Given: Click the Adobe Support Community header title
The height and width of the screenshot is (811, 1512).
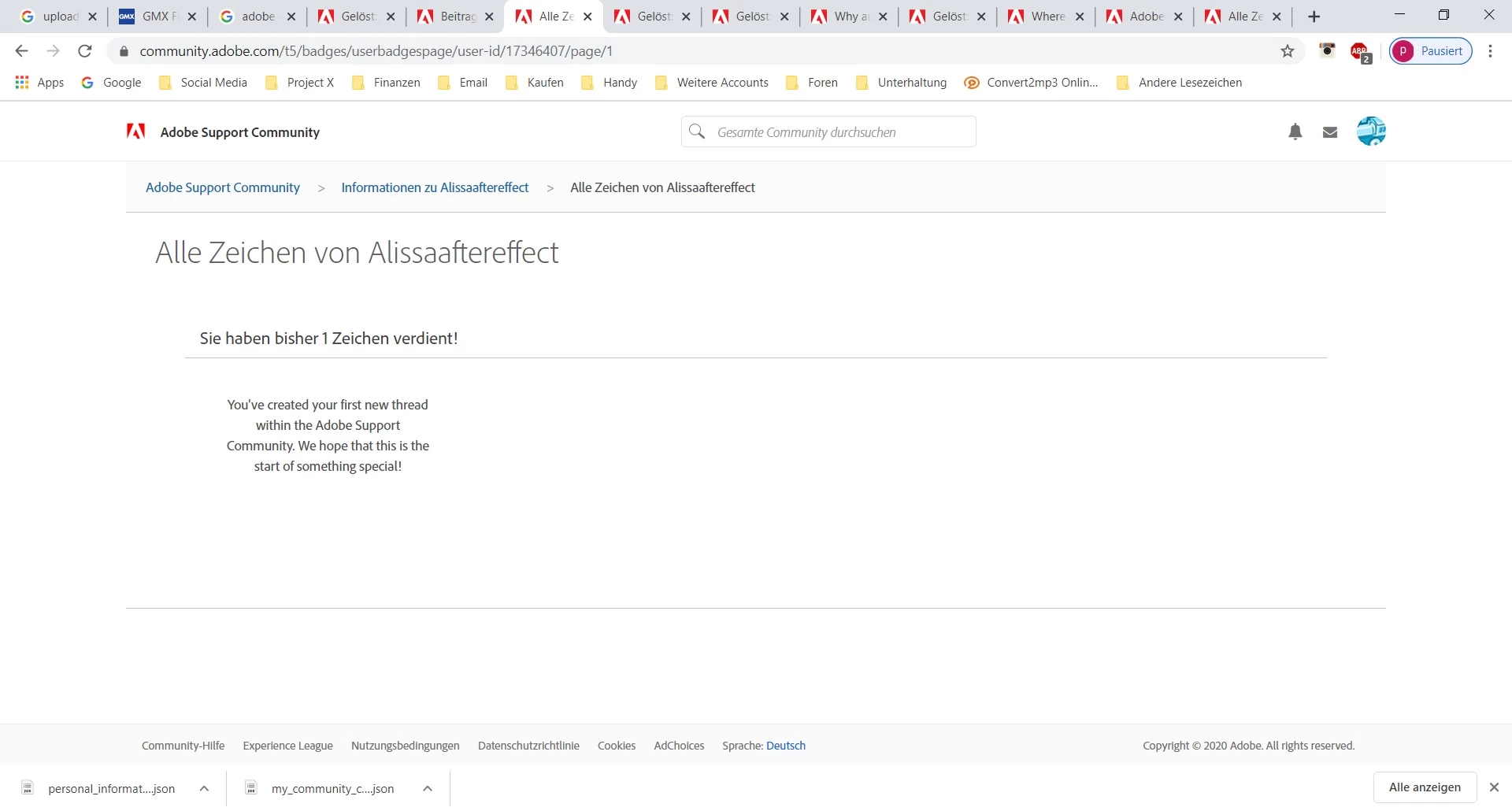Looking at the screenshot, I should click(x=240, y=132).
